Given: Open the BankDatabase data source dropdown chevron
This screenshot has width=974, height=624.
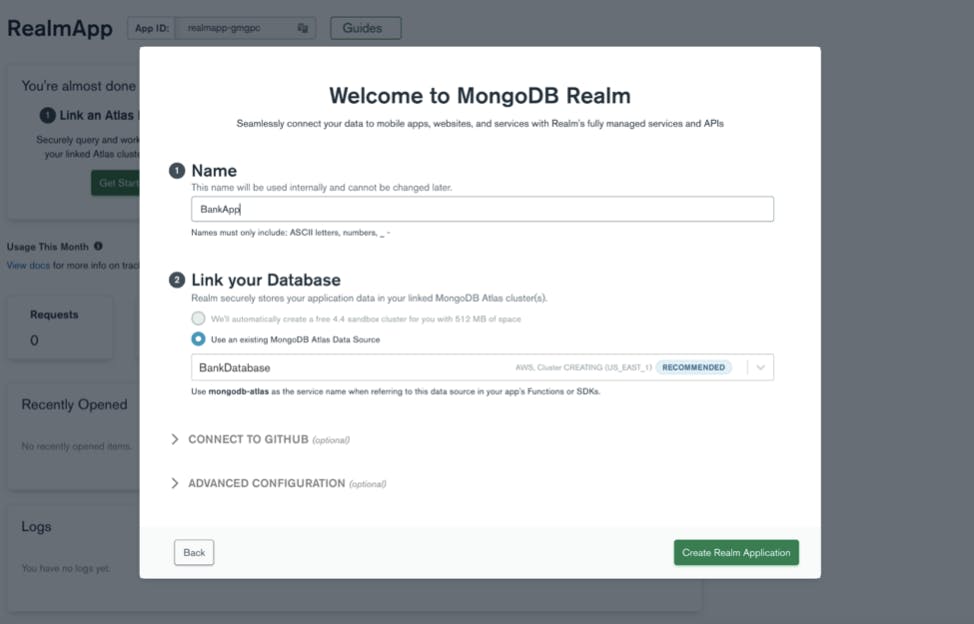Looking at the screenshot, I should tap(762, 367).
